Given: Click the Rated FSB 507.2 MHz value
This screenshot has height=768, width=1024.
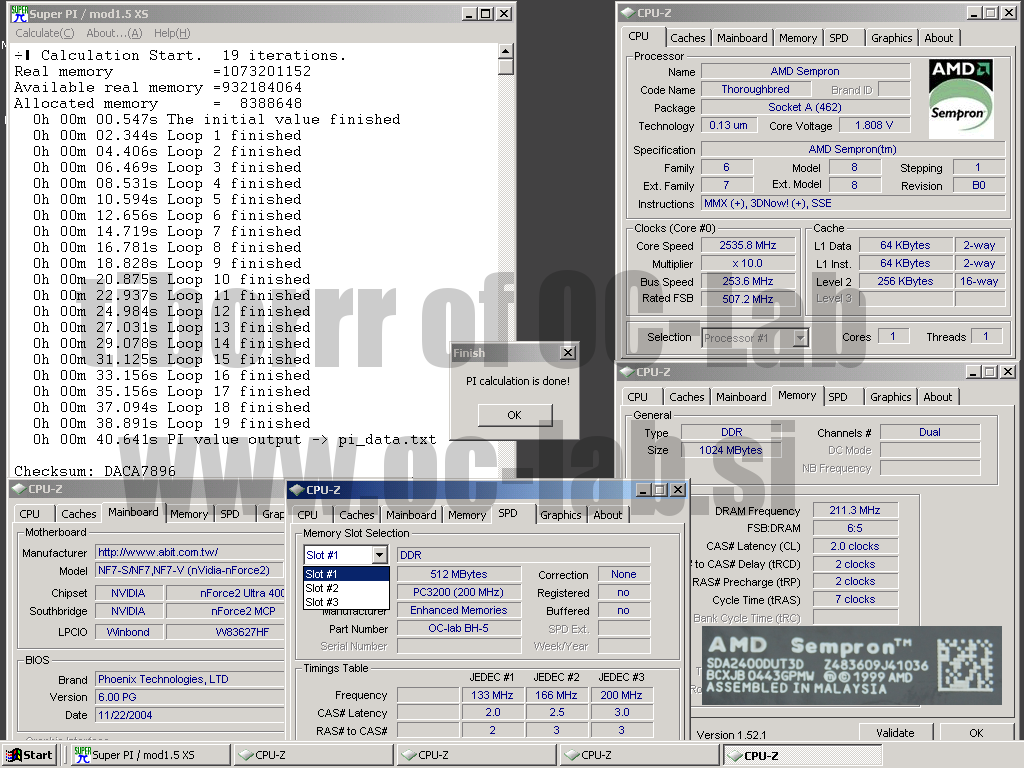Looking at the screenshot, I should pos(748,299).
